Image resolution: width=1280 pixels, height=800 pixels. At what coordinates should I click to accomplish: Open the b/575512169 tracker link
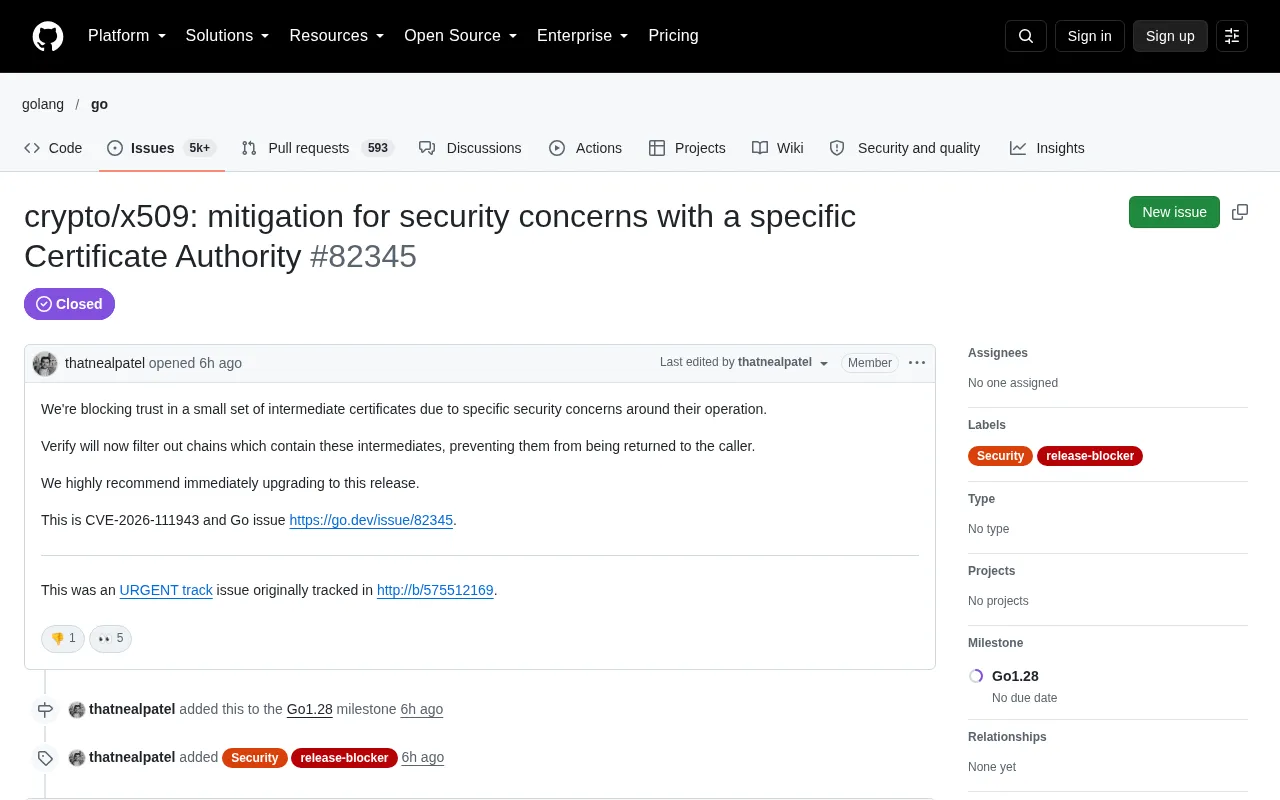(x=435, y=590)
